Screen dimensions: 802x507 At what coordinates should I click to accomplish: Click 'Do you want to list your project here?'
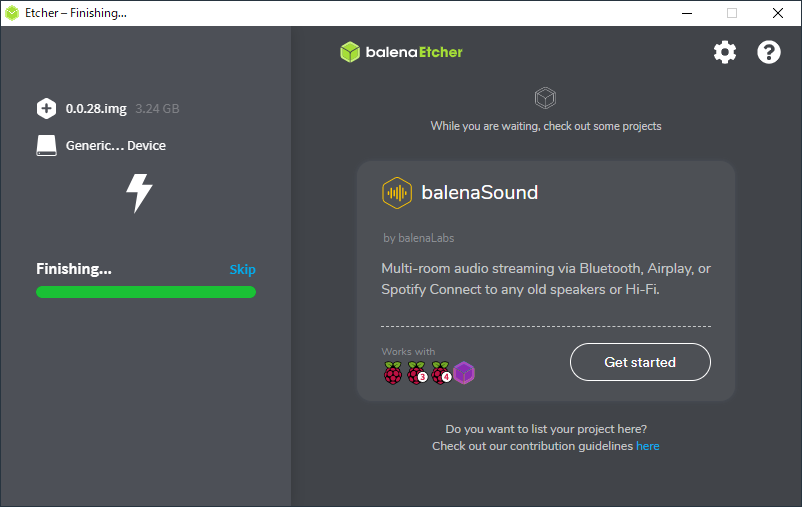(546, 429)
